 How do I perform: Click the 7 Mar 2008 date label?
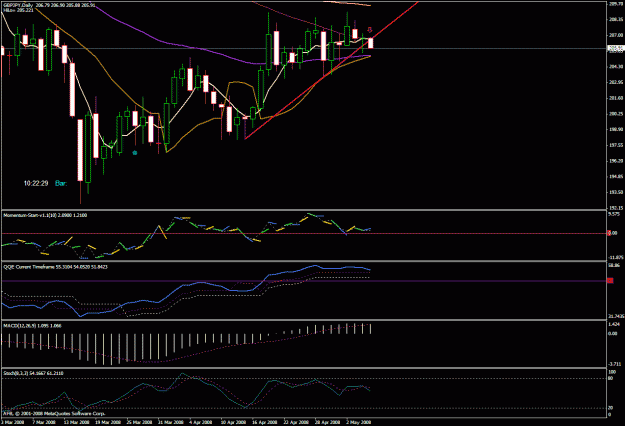(x=44, y=422)
